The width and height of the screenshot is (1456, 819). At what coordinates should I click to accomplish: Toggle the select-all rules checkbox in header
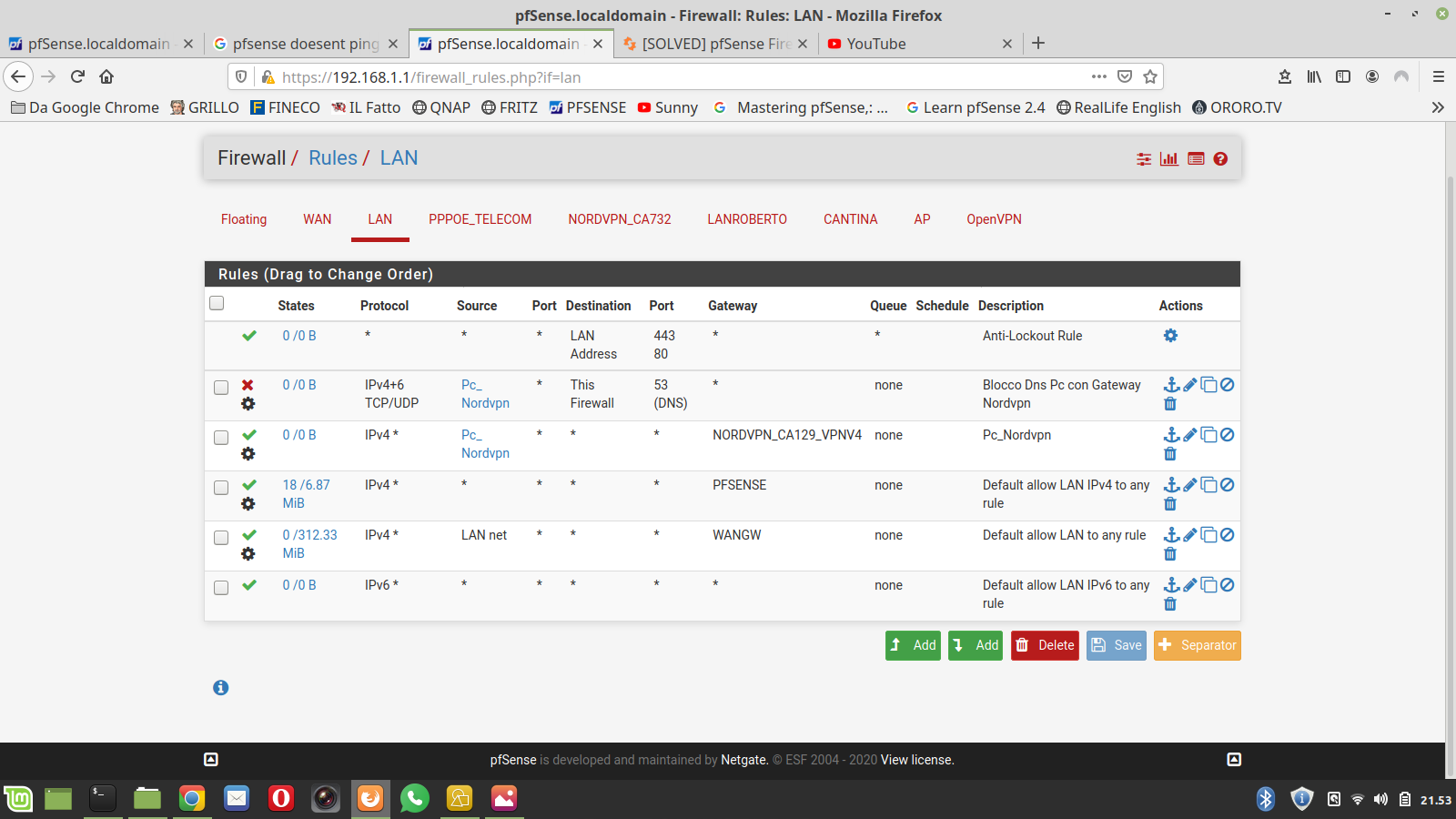coord(217,303)
